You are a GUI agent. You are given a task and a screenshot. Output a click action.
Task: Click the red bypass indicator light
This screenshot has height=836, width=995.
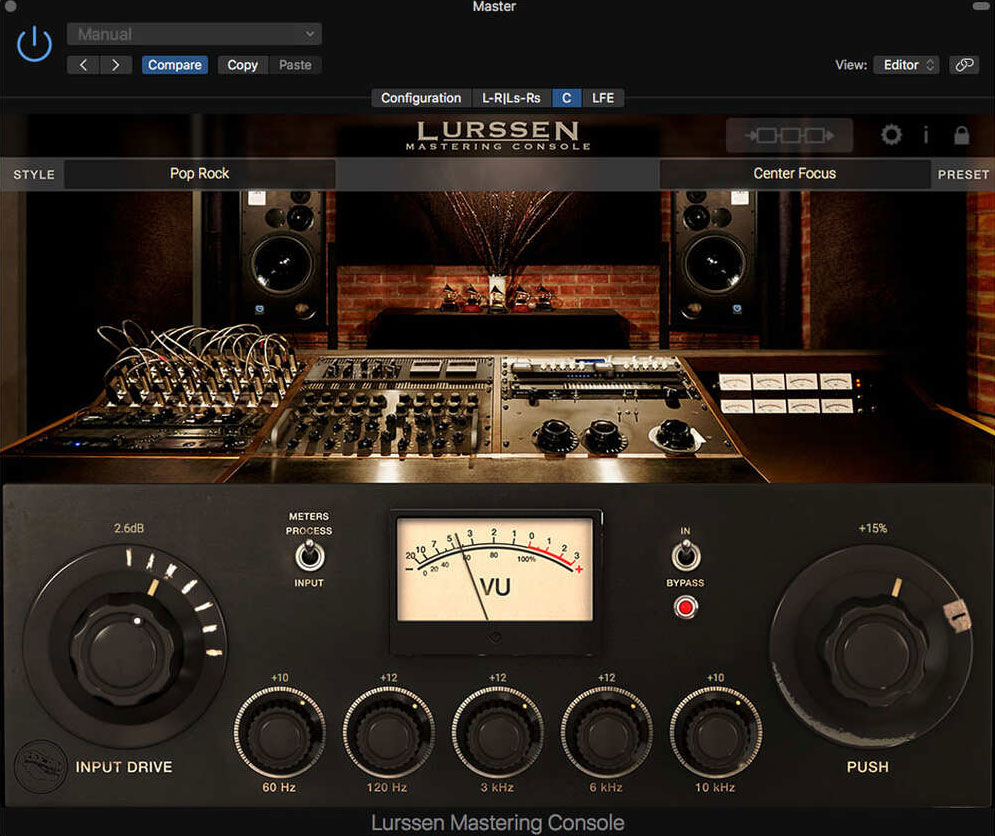pyautogui.click(x=685, y=607)
